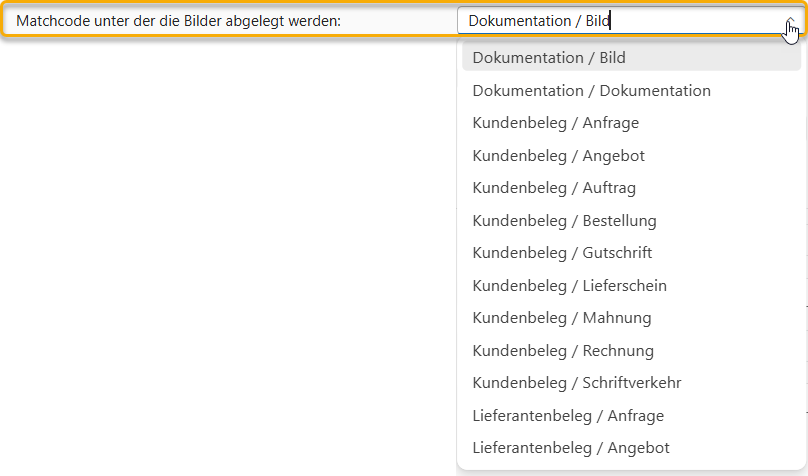The height and width of the screenshot is (476, 808).
Task: Choose "Kundenbeleg / Schriftverkehr" entry
Action: click(x=577, y=383)
